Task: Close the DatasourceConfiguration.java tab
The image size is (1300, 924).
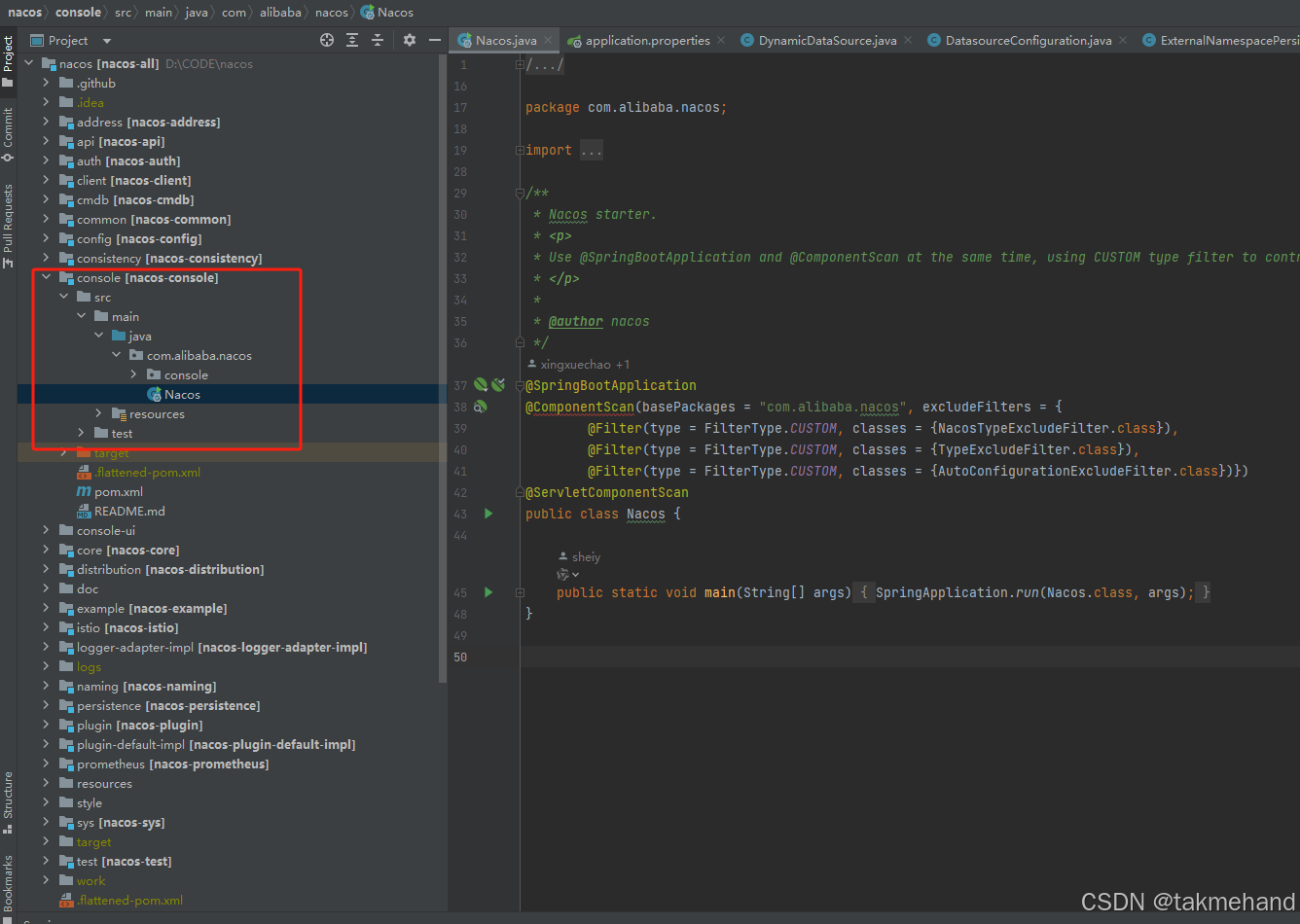Action: point(1122,41)
